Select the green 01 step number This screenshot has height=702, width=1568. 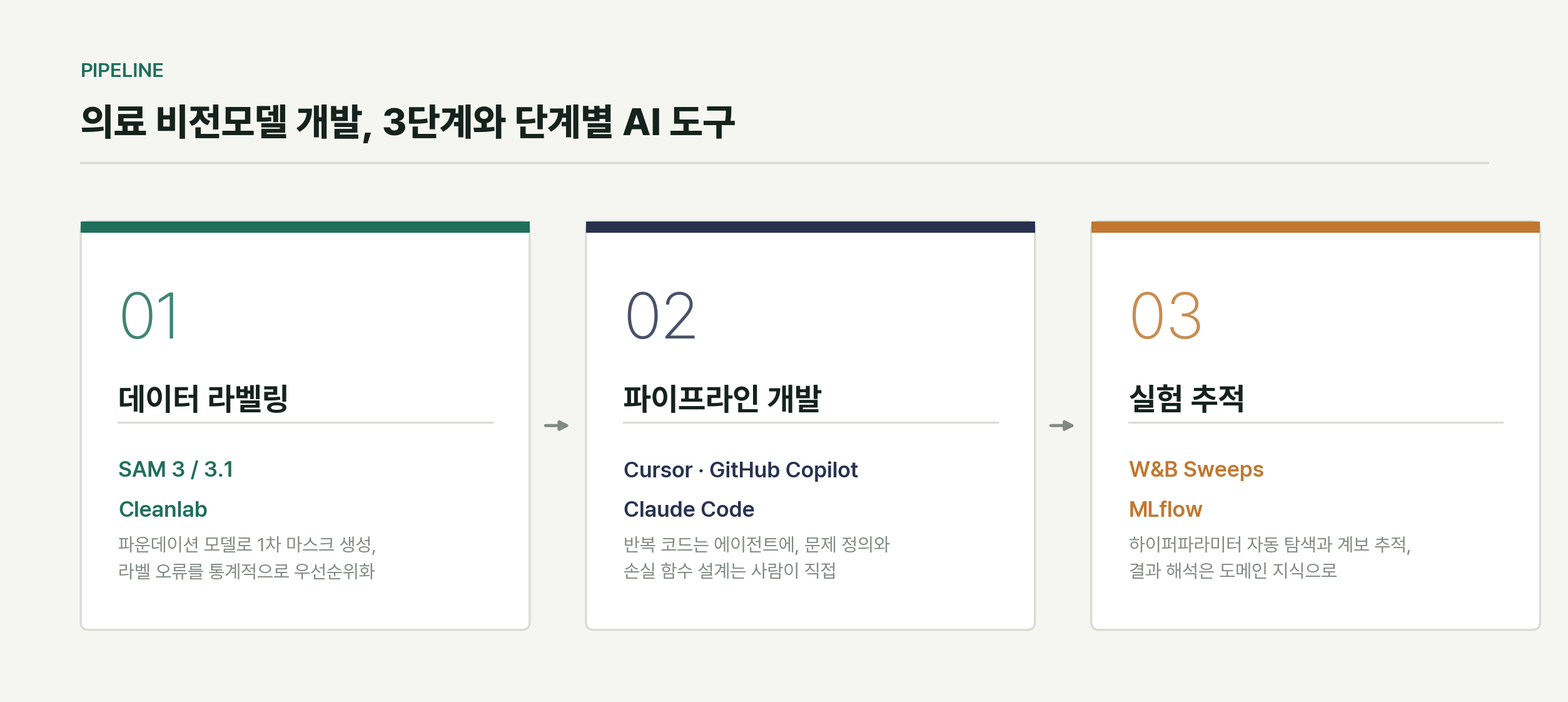coord(149,316)
